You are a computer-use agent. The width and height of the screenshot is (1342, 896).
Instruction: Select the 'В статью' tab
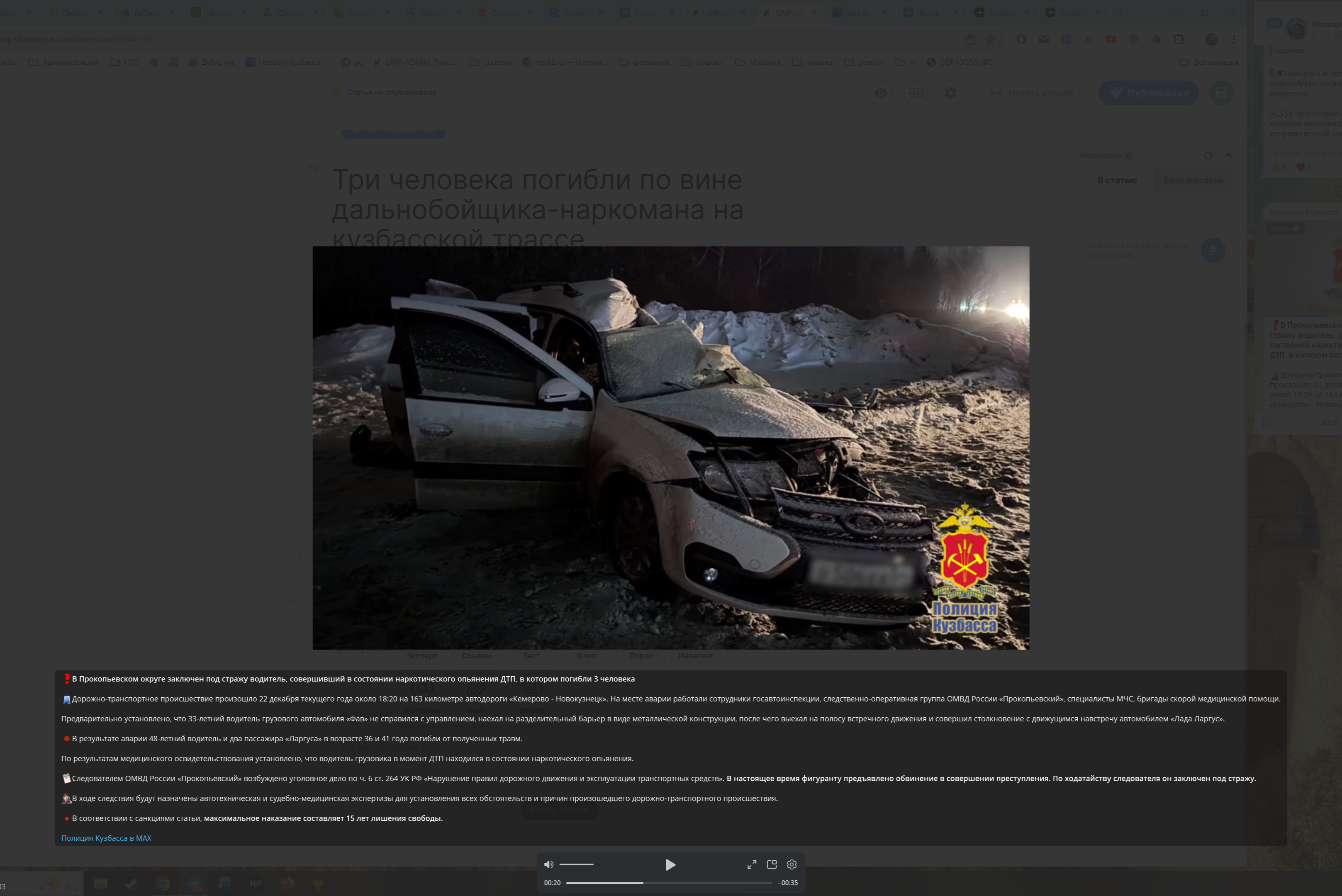point(1116,180)
